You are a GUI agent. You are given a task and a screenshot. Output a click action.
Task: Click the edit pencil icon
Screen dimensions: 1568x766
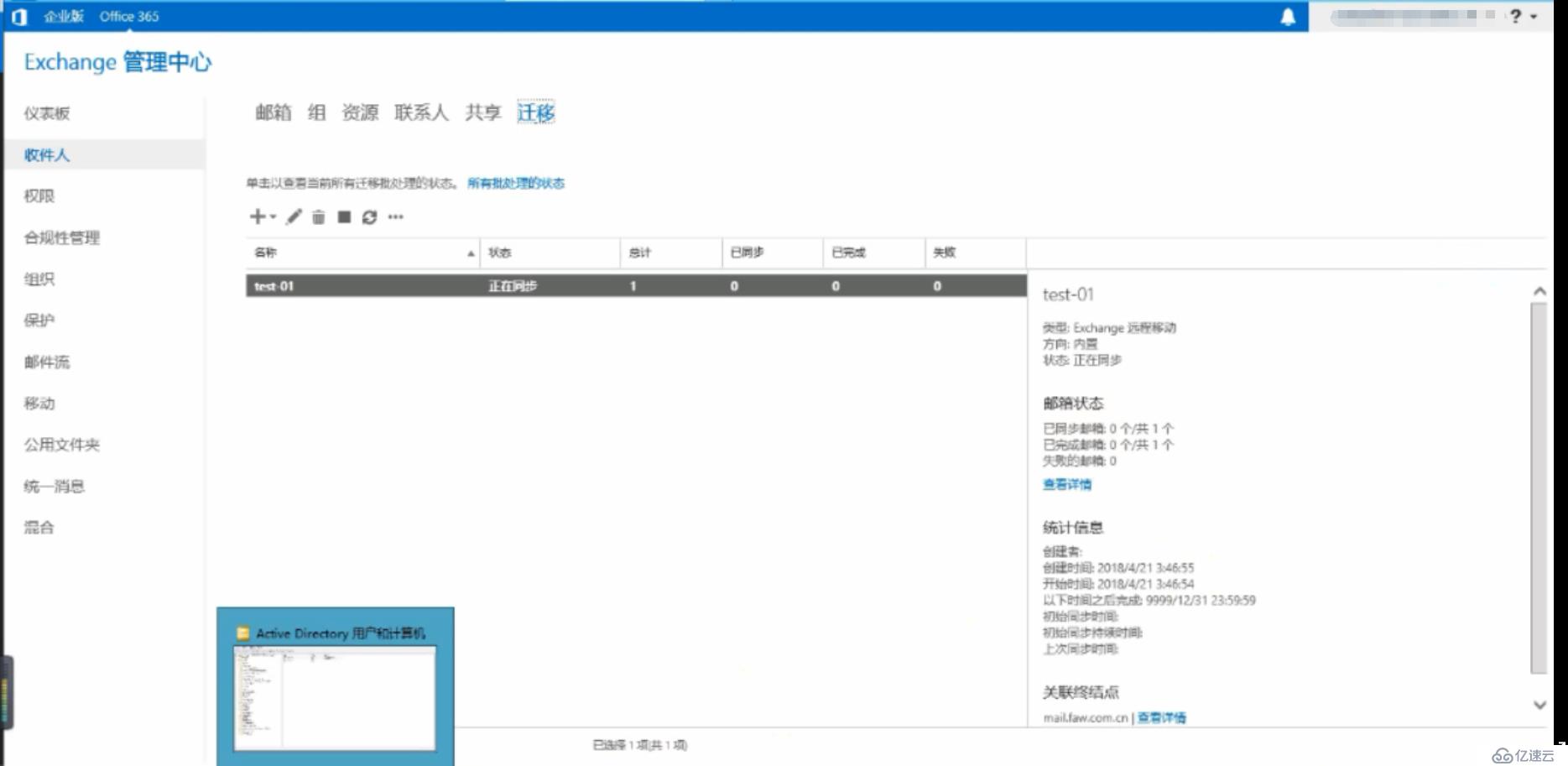tap(293, 216)
